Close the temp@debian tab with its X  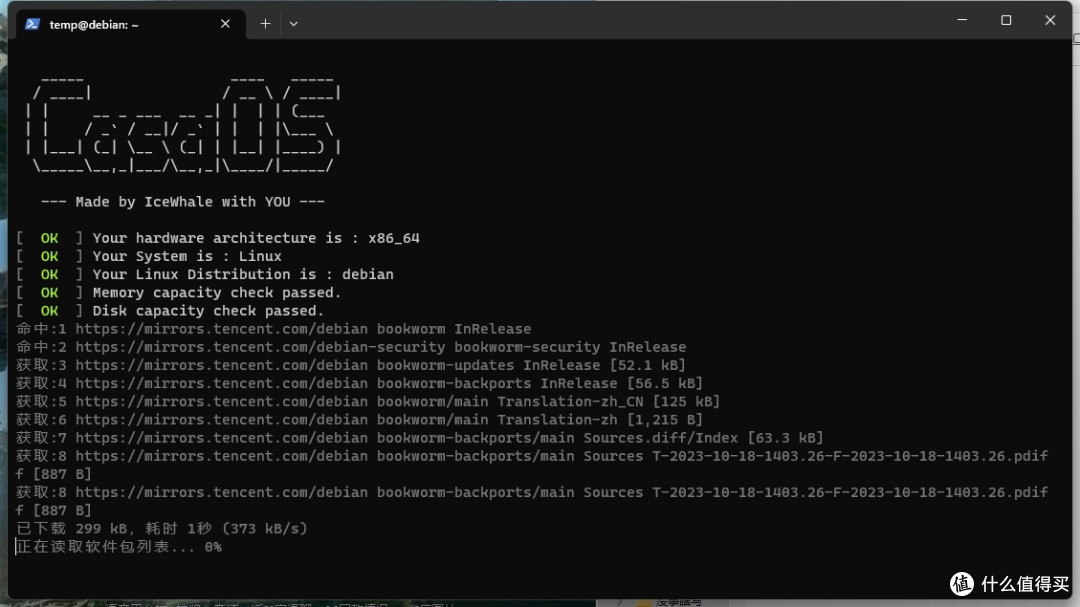point(225,24)
